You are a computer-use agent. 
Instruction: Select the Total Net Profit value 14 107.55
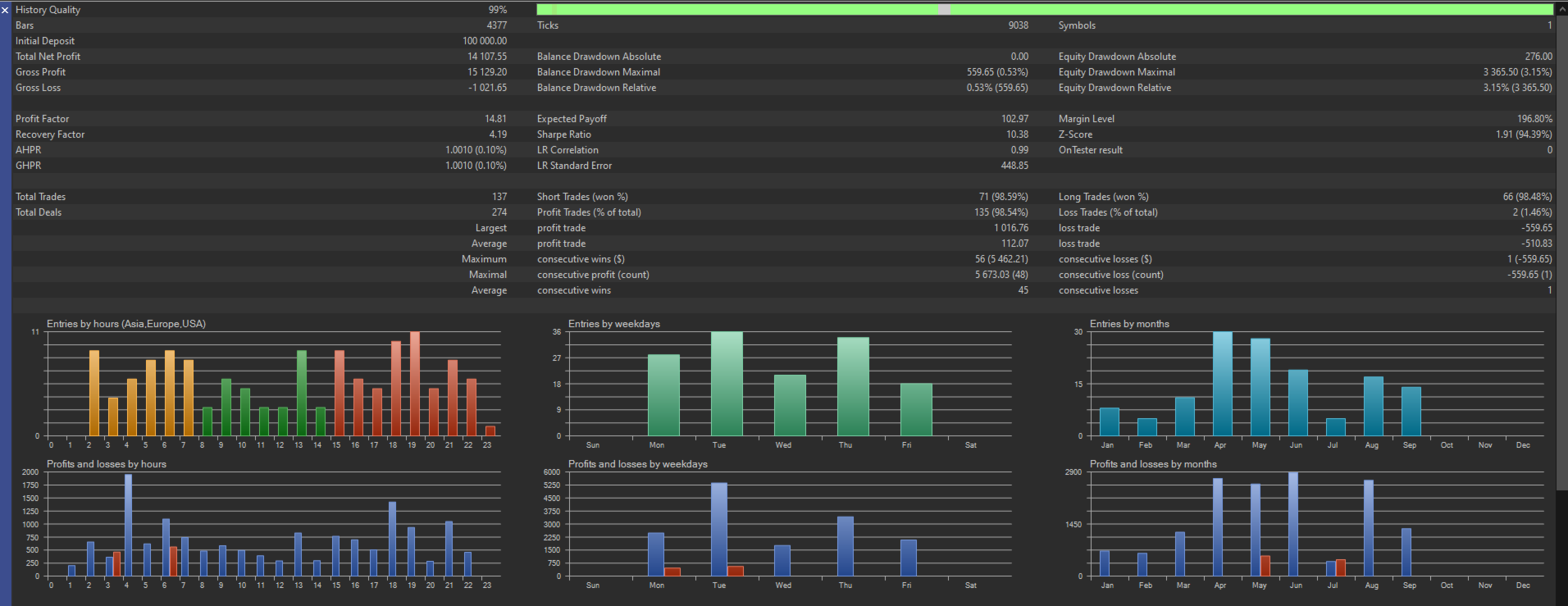coord(487,57)
